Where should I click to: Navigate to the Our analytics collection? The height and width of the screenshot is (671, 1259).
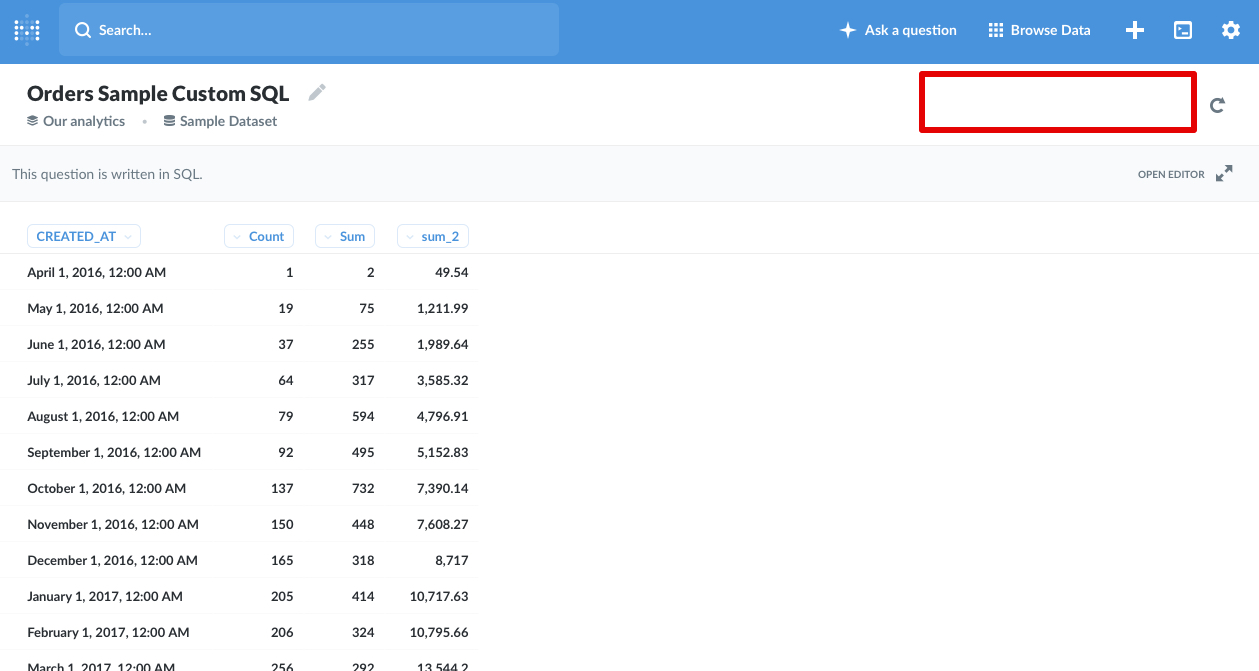(82, 120)
